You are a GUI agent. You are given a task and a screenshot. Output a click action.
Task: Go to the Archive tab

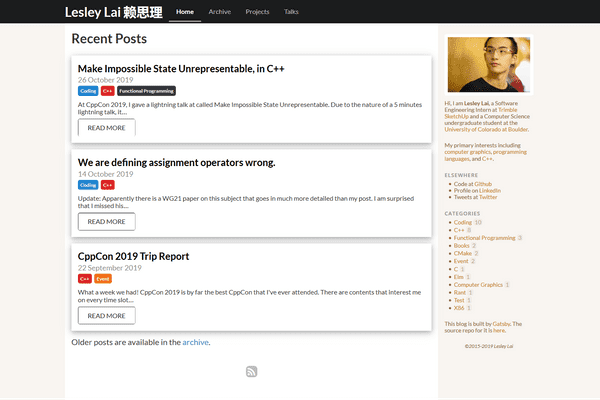220,12
